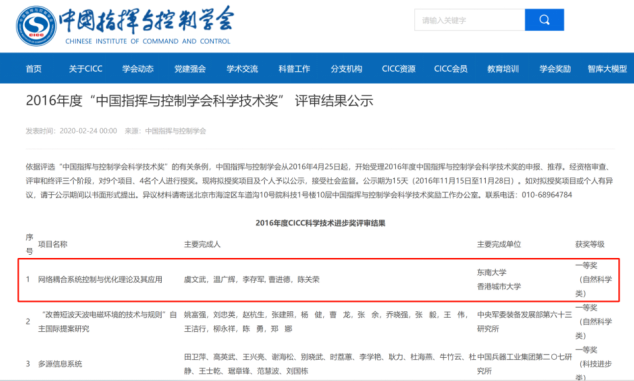Open the CICC资源 menu item
This screenshot has width=634, height=381.
pos(399,69)
